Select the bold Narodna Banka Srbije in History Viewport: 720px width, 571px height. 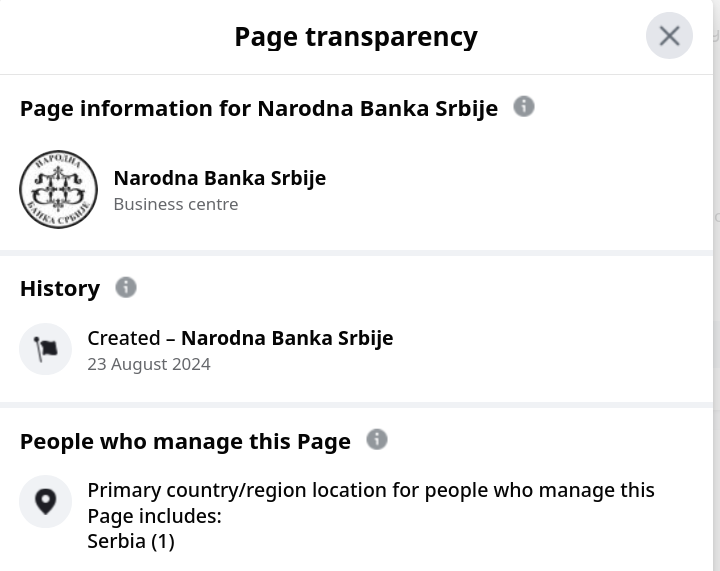[x=287, y=338]
